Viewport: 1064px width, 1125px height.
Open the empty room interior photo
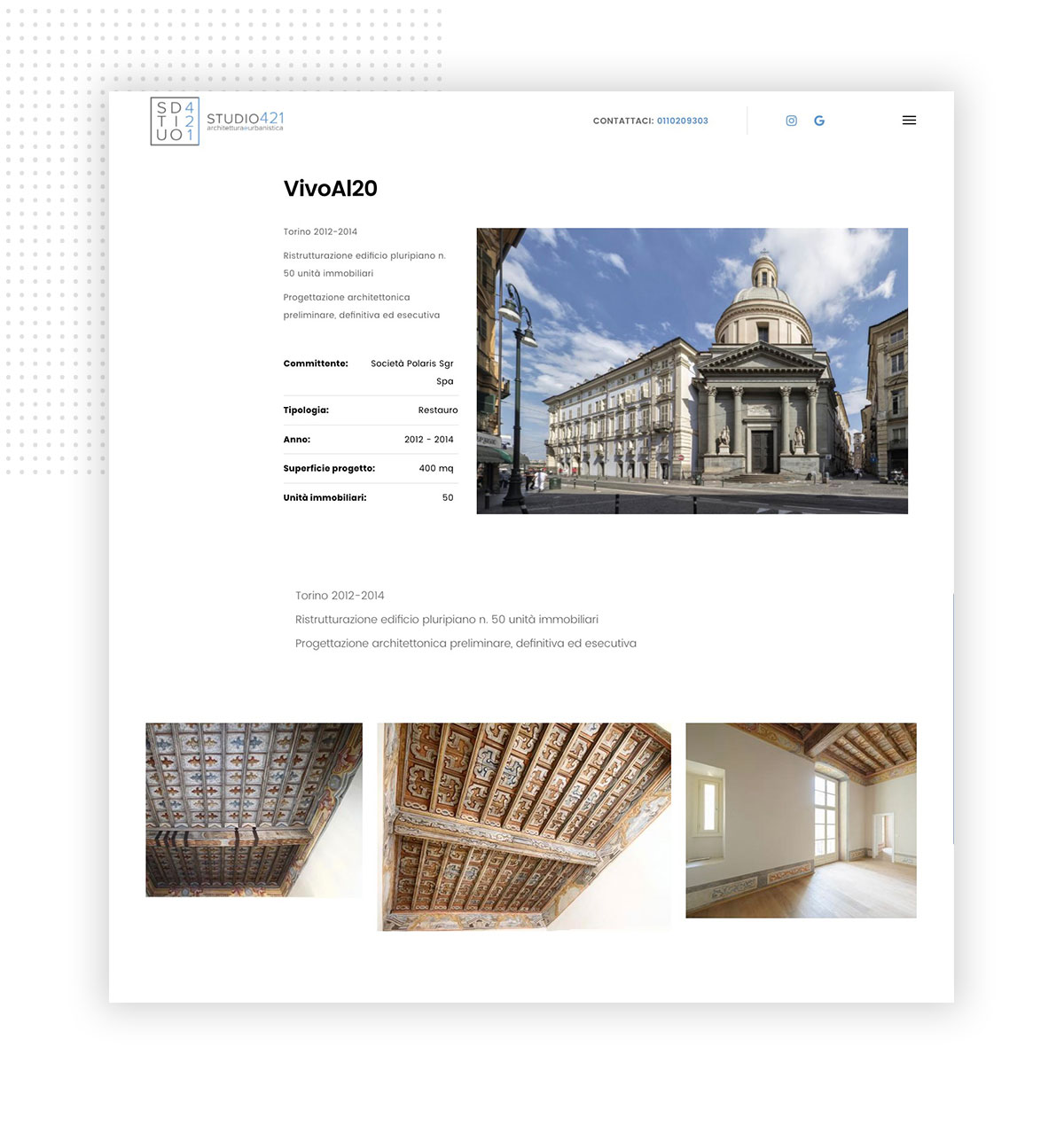801,820
